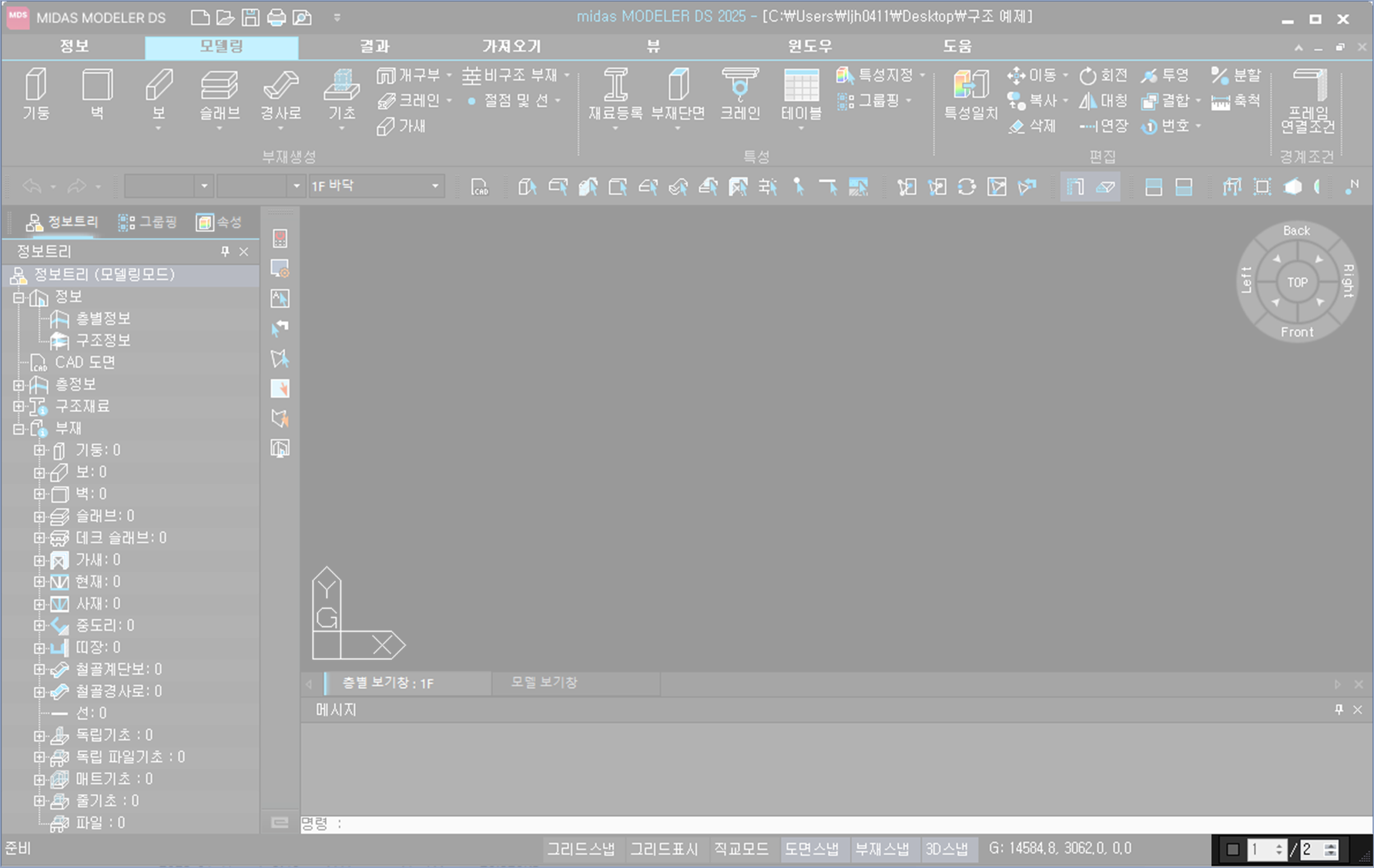Toggle 그리드스냅 grid snap
This screenshot has height=868, width=1374.
click(581, 849)
